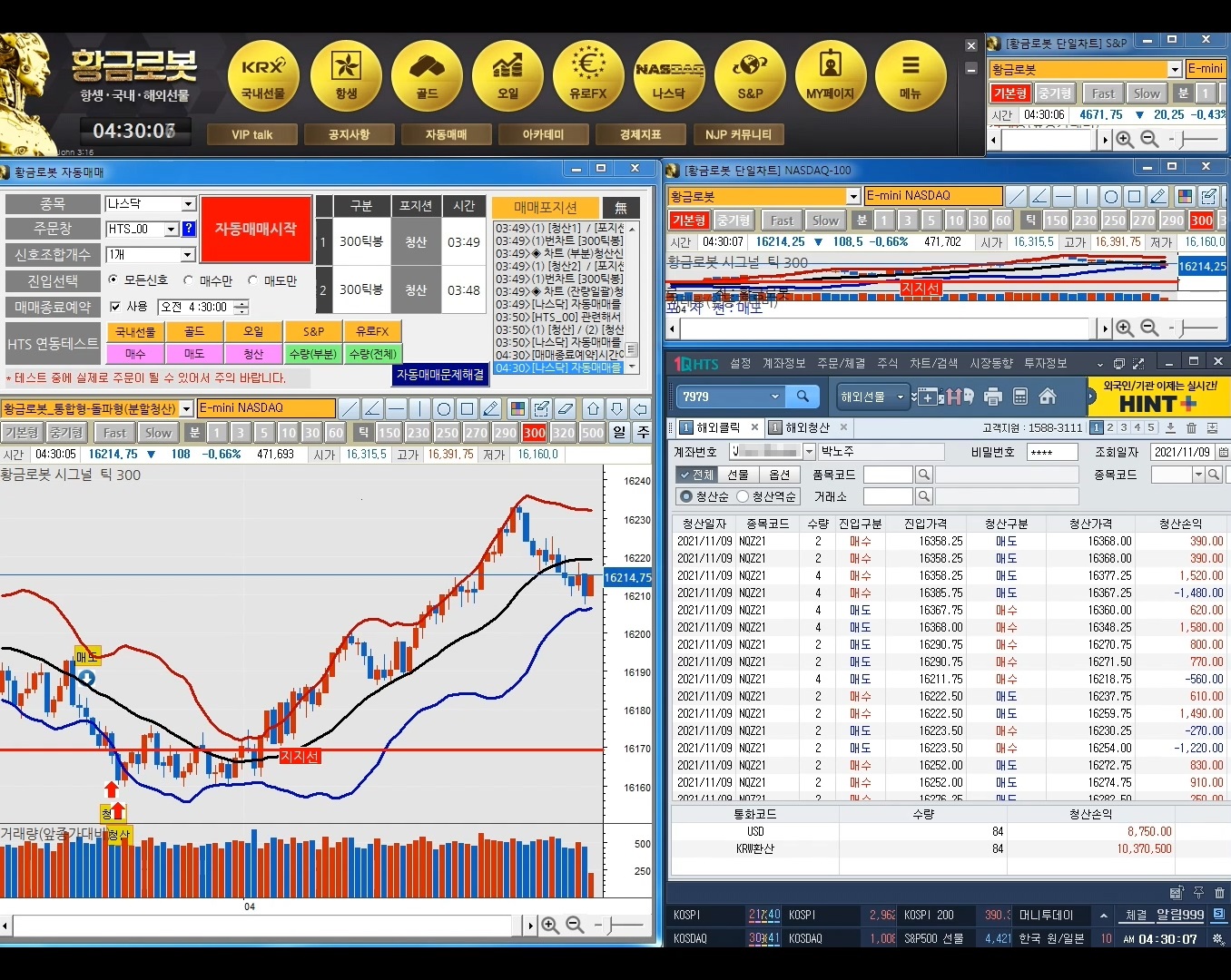Viewport: 1231px width, 980px height.
Task: Click the blue help question mark icon
Action: tap(189, 229)
